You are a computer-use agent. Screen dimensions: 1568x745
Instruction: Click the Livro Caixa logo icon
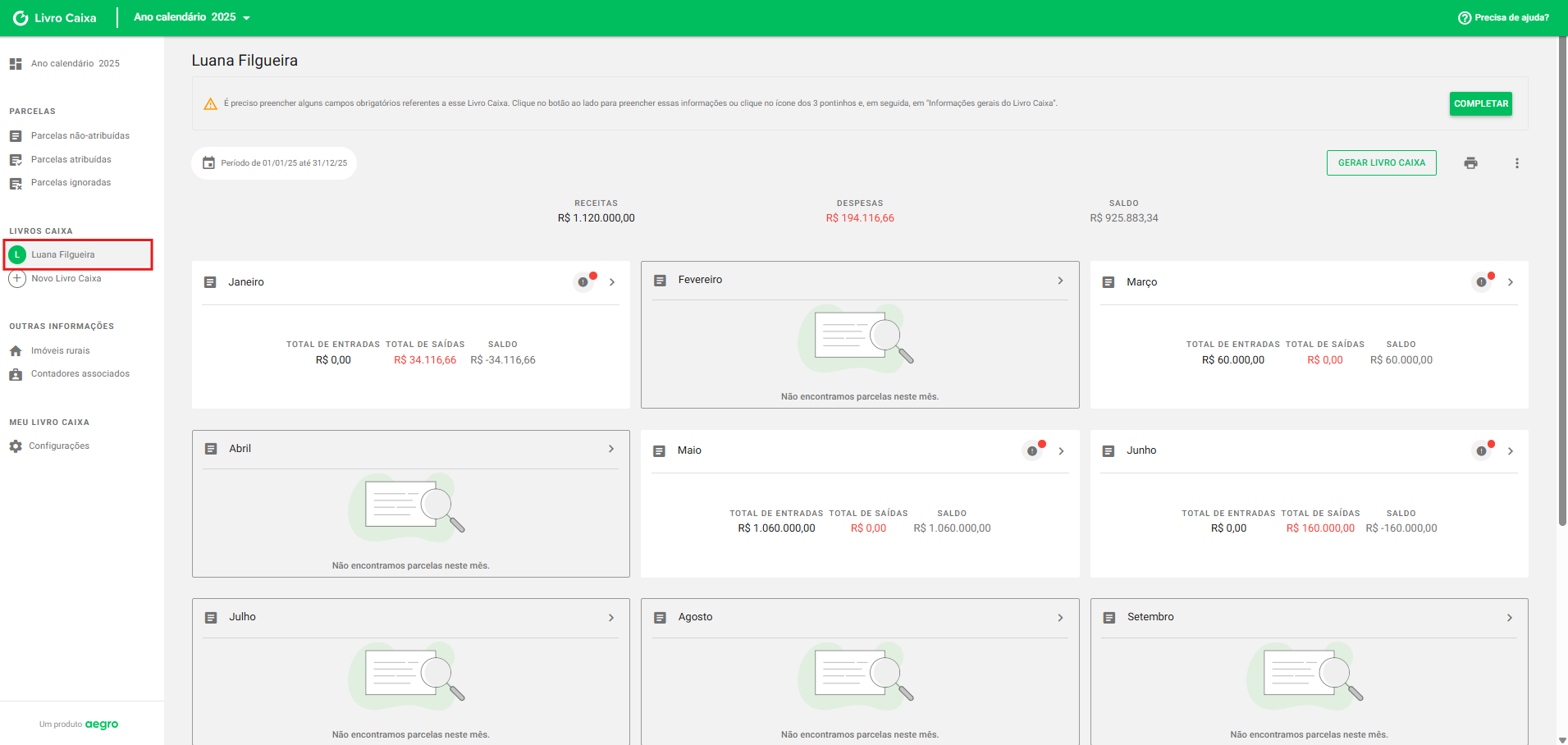coord(21,18)
